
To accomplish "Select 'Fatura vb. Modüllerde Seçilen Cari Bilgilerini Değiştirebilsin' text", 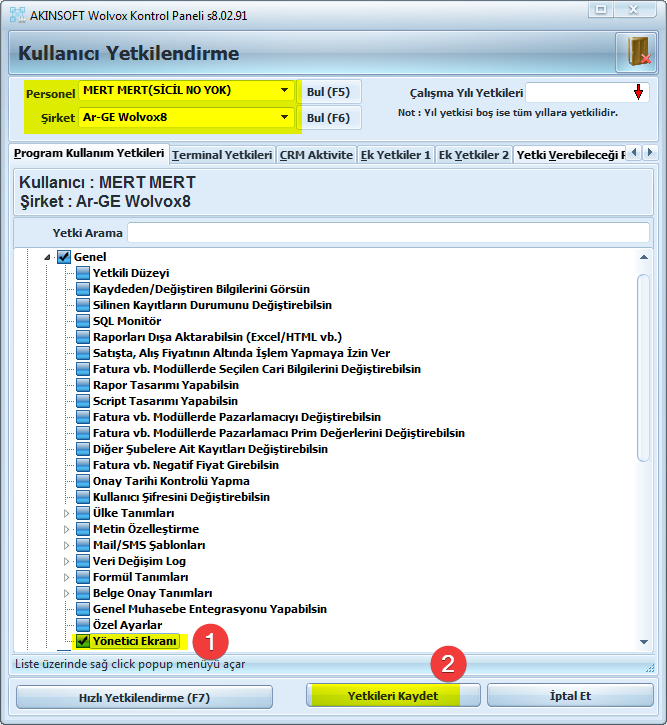I will pyautogui.click(x=257, y=369).
